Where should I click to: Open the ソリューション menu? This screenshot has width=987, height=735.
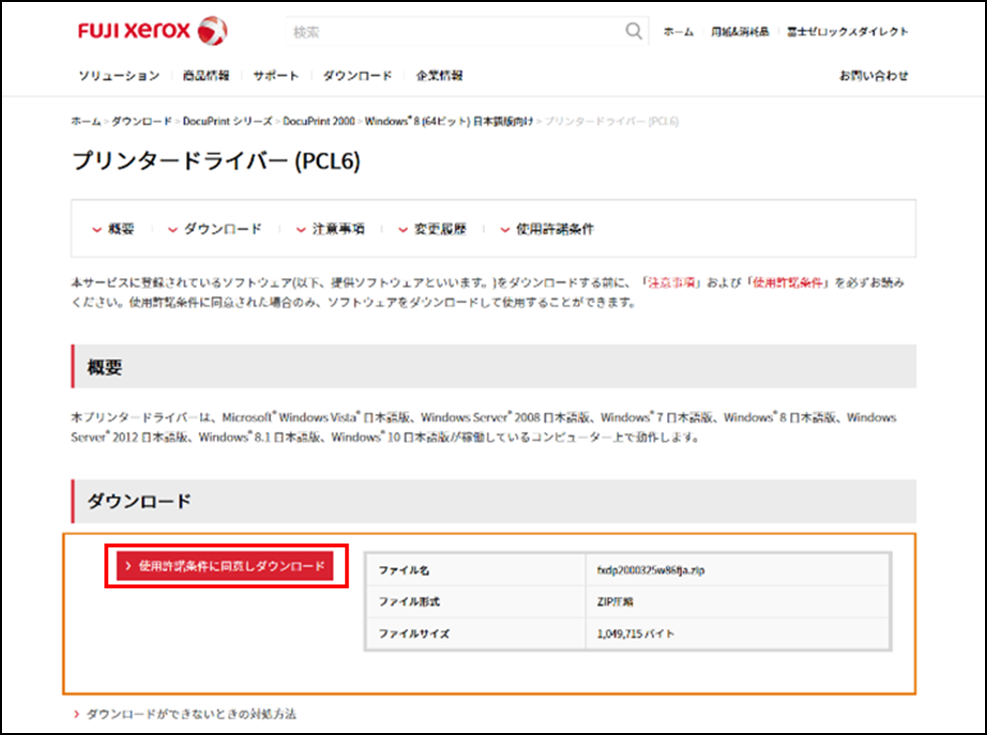point(119,76)
